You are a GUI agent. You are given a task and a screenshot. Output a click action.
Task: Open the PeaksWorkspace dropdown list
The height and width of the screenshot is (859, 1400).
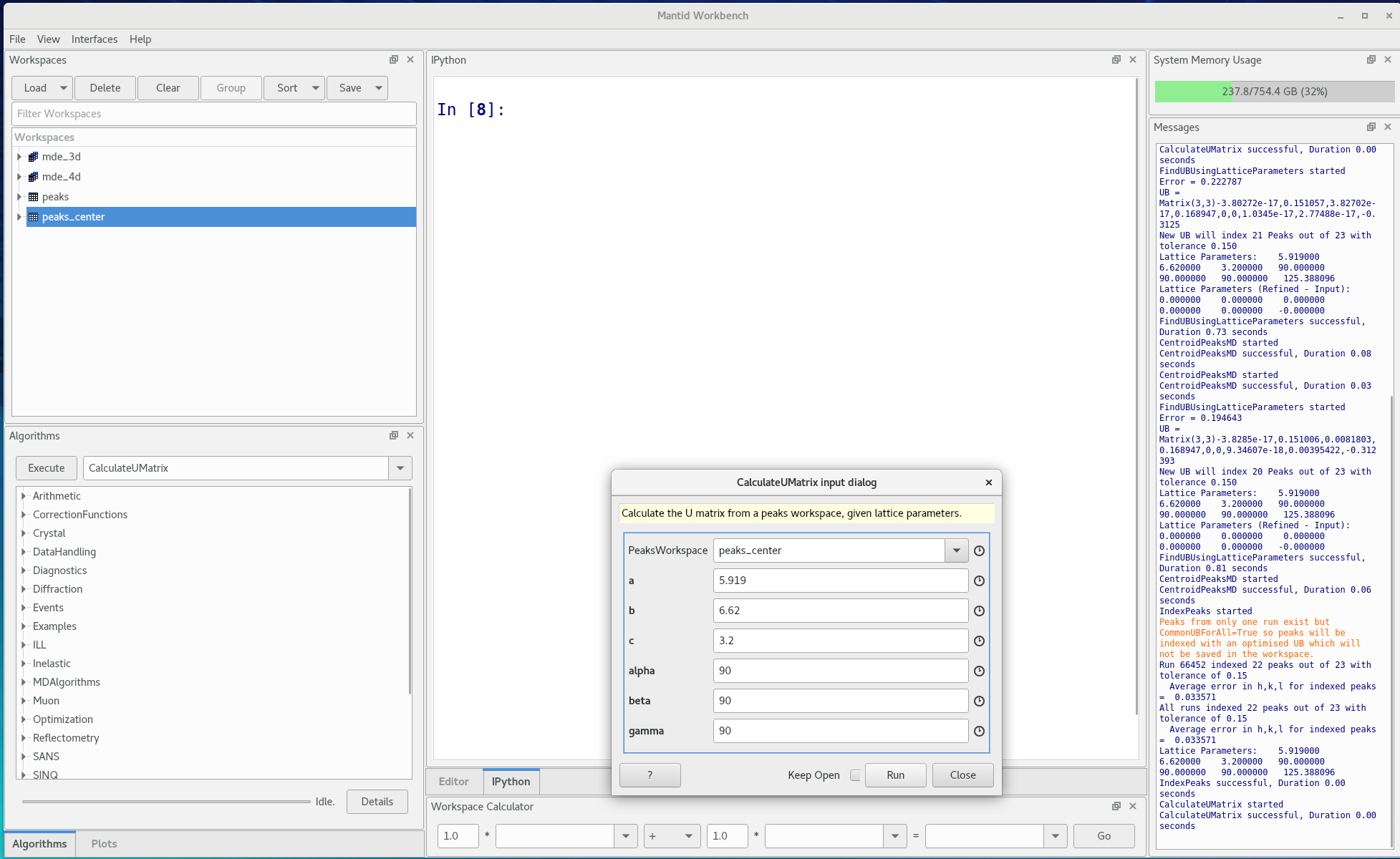[956, 550]
